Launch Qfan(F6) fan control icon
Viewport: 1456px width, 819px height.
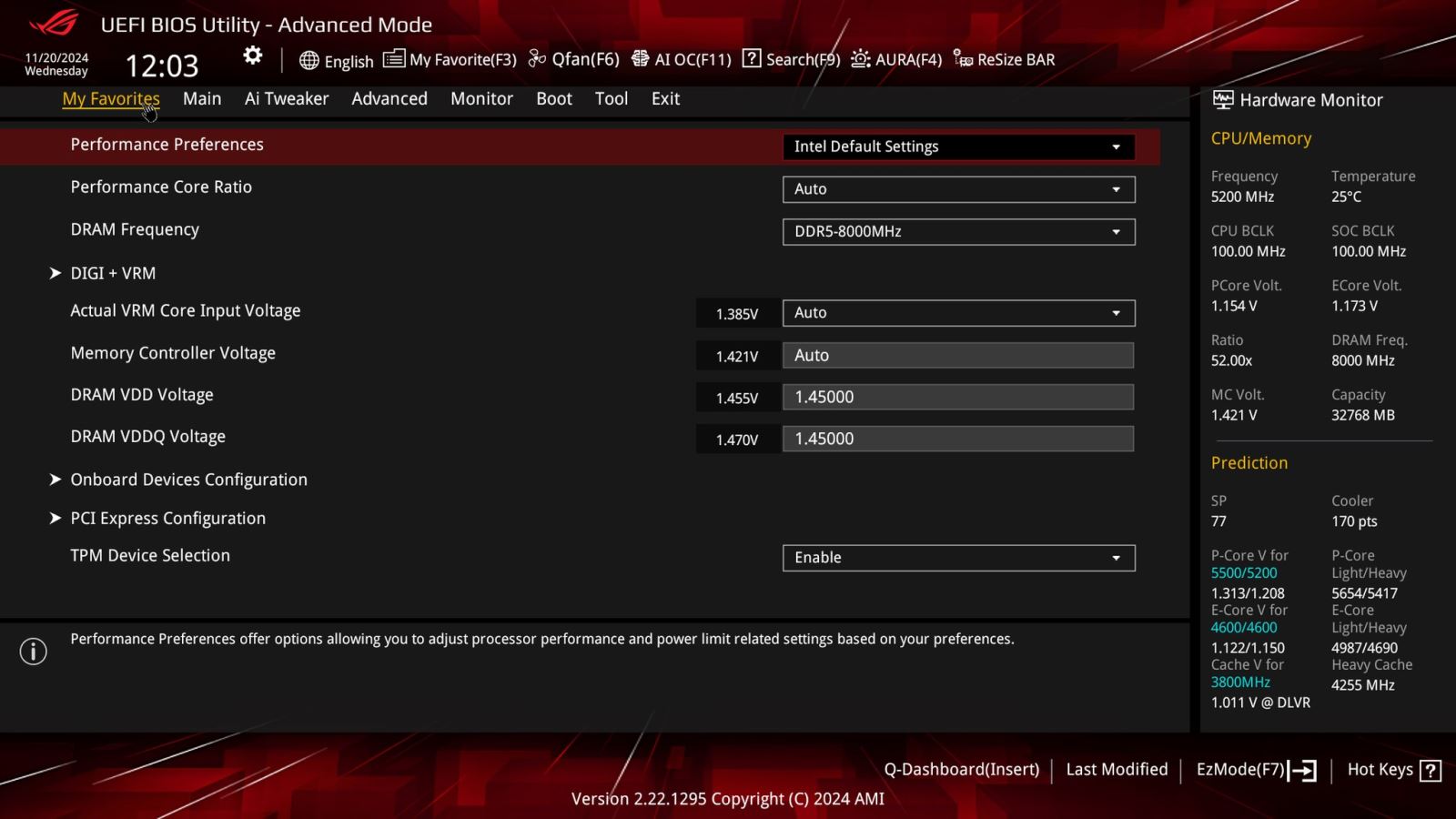click(537, 59)
